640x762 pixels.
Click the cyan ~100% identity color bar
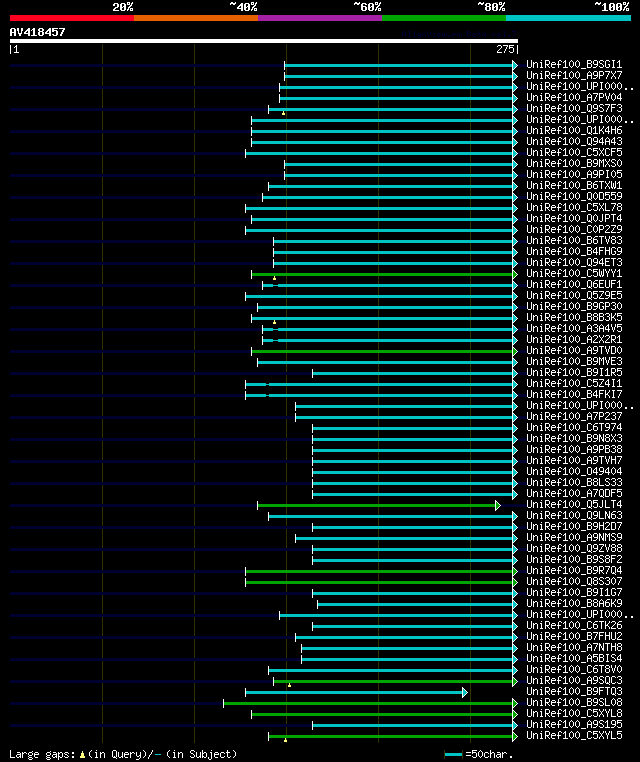568,18
